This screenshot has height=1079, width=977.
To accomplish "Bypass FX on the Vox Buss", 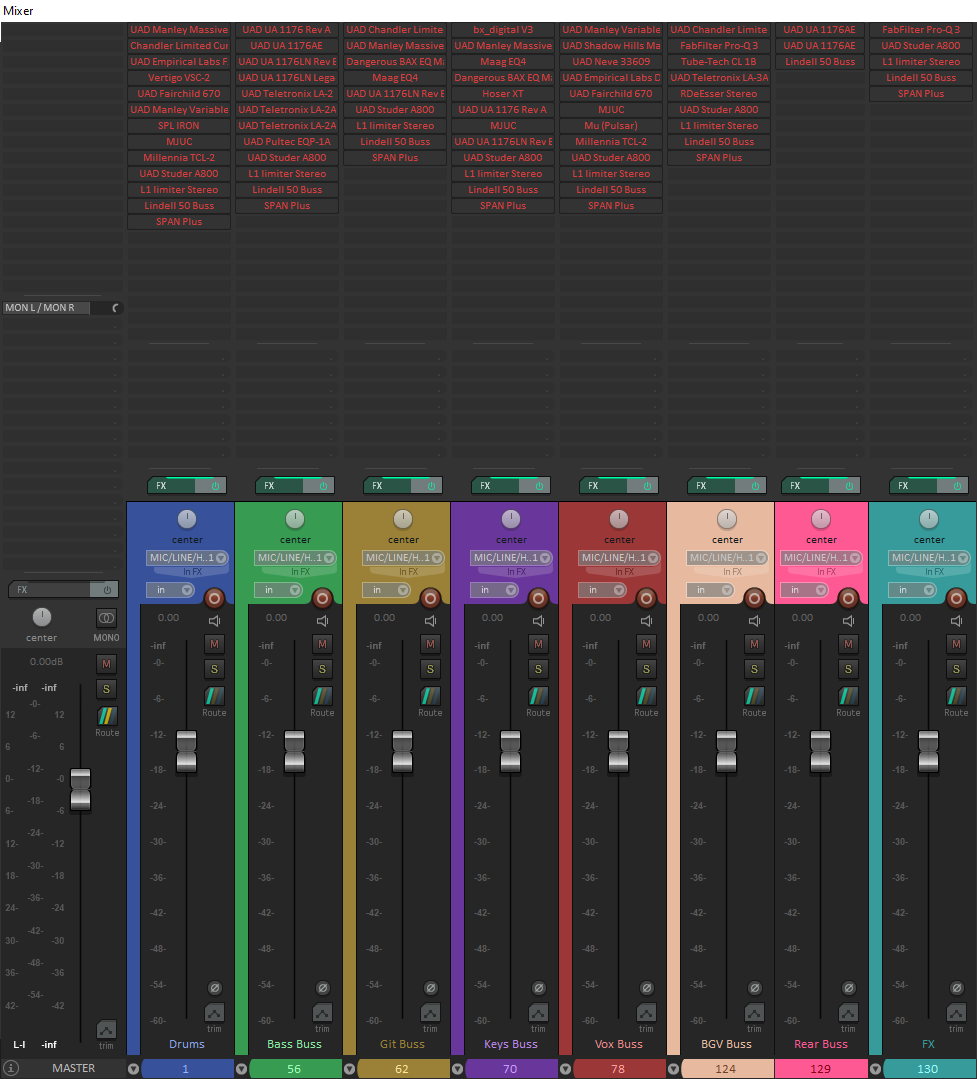I will (x=647, y=486).
